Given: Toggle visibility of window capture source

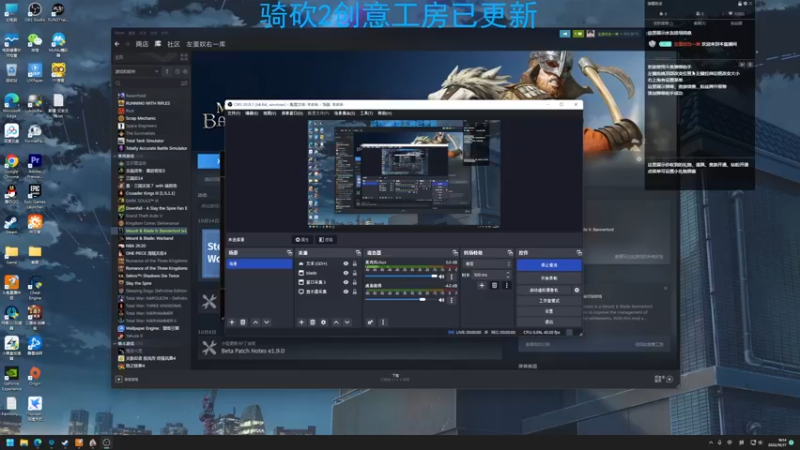Looking at the screenshot, I should 346,282.
